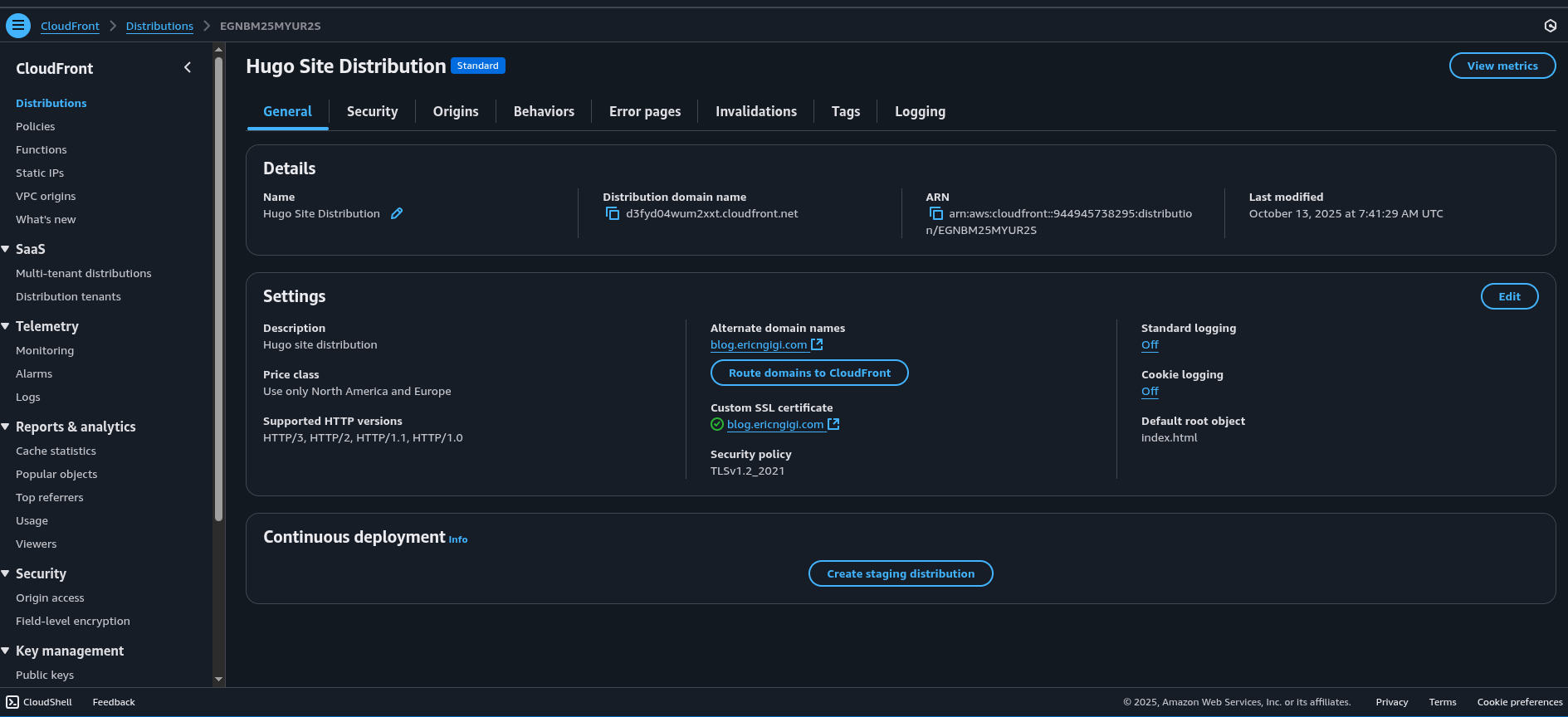Open the hamburger navigation menu icon

pos(17,26)
